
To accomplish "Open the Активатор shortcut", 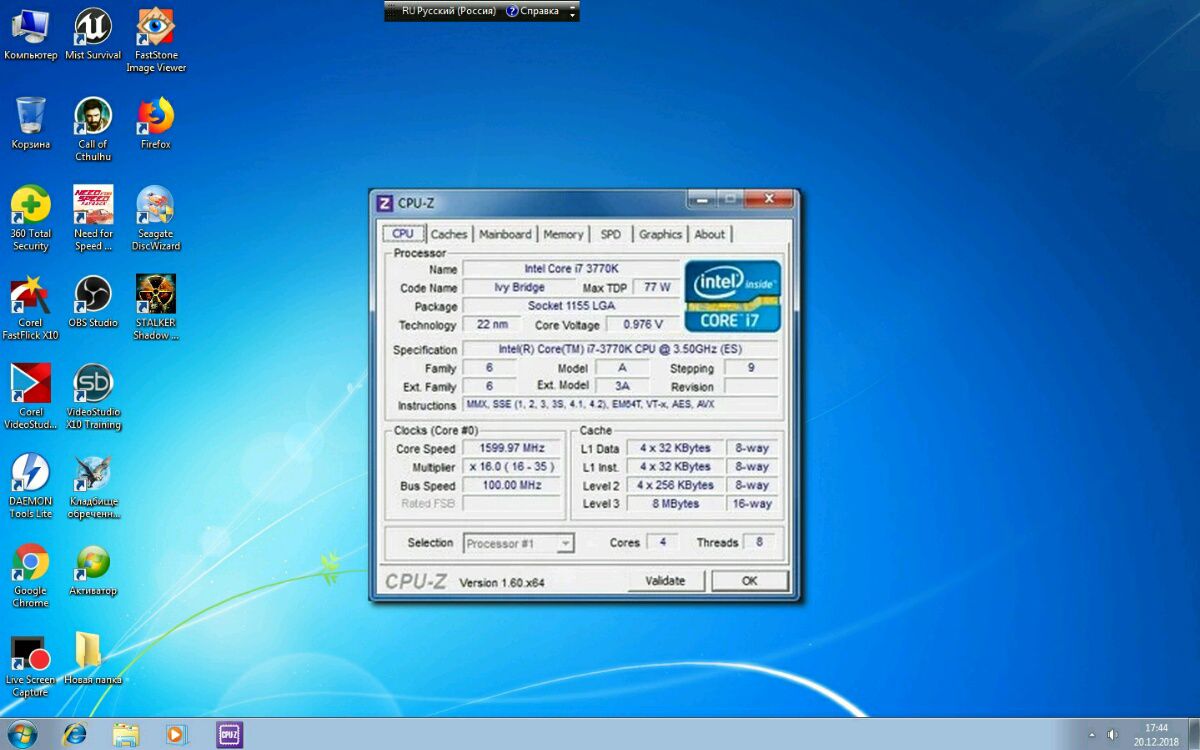I will pos(93,570).
